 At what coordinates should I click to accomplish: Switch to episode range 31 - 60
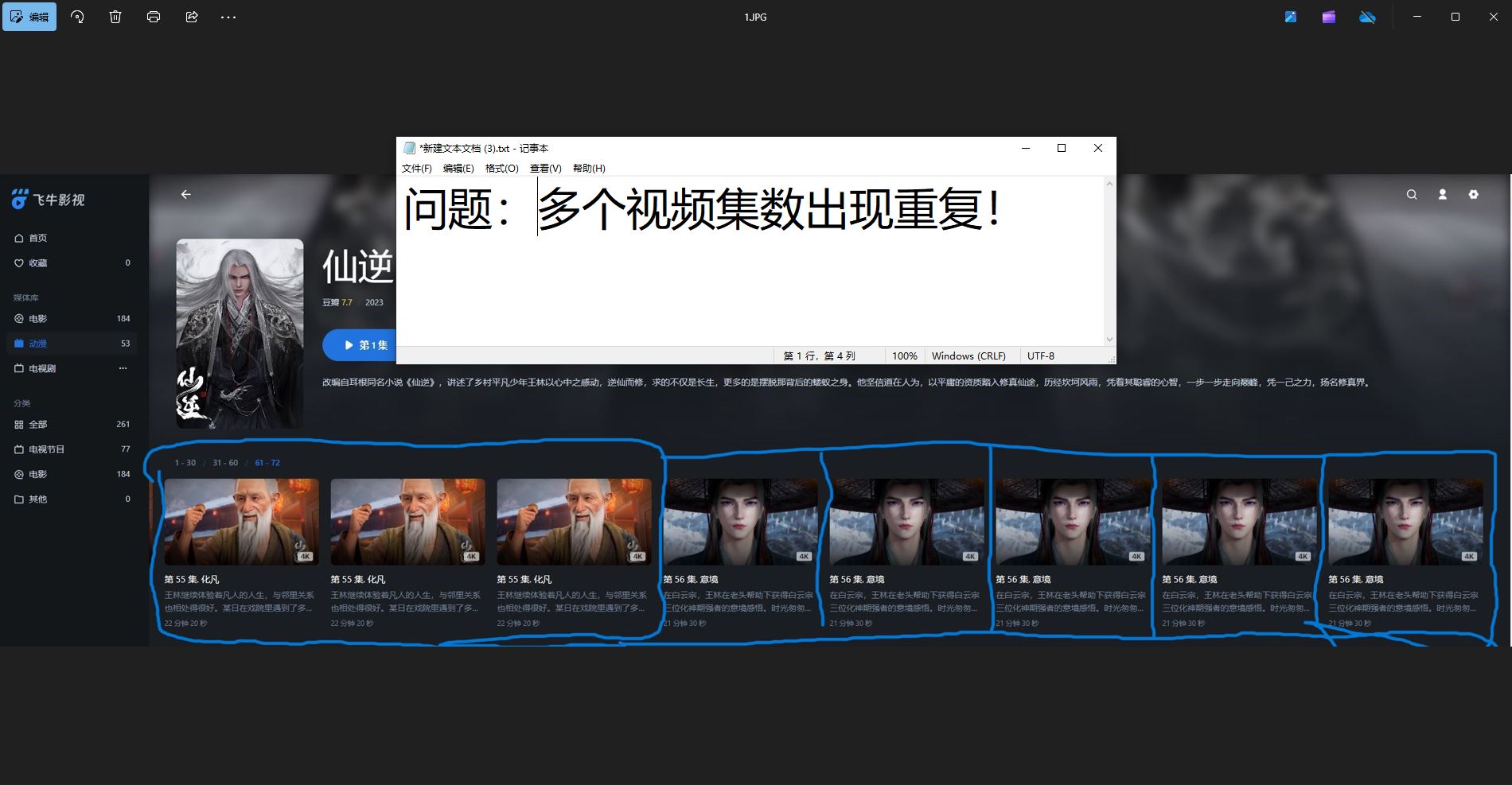point(225,463)
